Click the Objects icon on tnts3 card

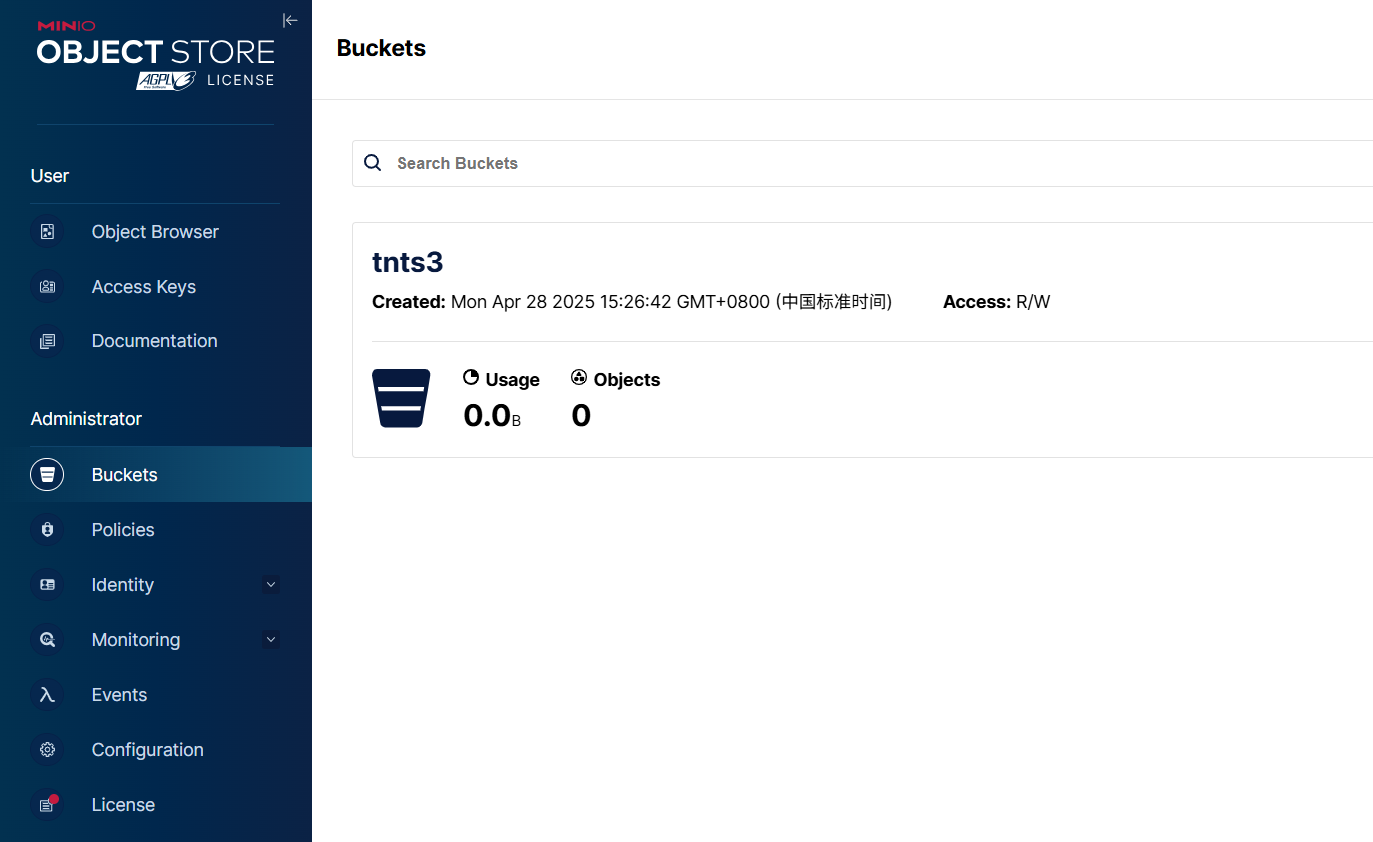(579, 377)
